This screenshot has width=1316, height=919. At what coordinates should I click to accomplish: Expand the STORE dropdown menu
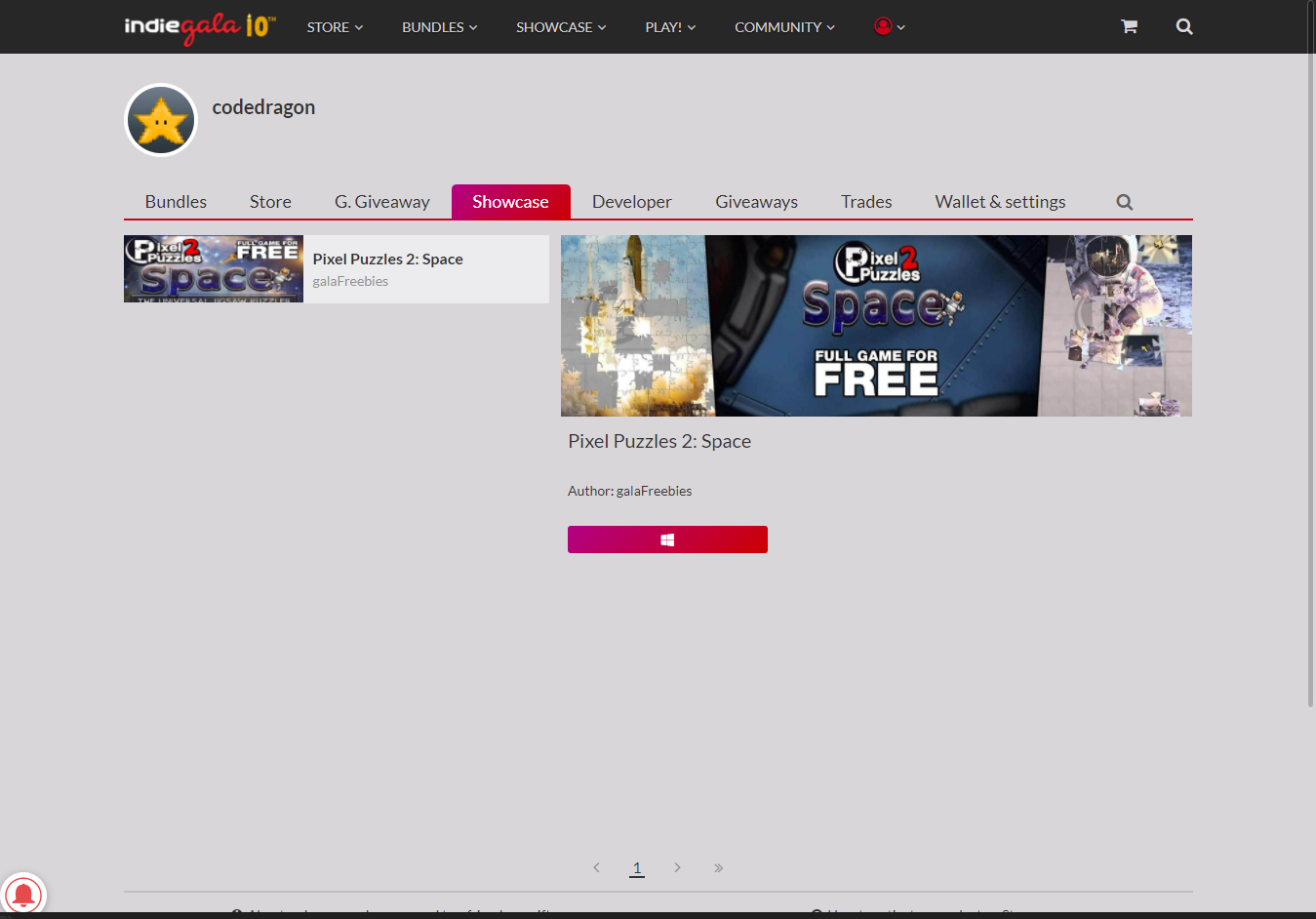[335, 27]
